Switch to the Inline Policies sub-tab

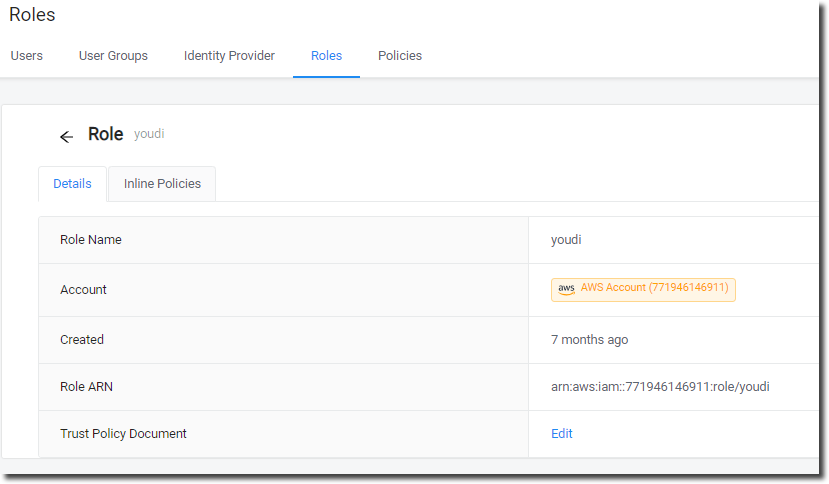[162, 184]
